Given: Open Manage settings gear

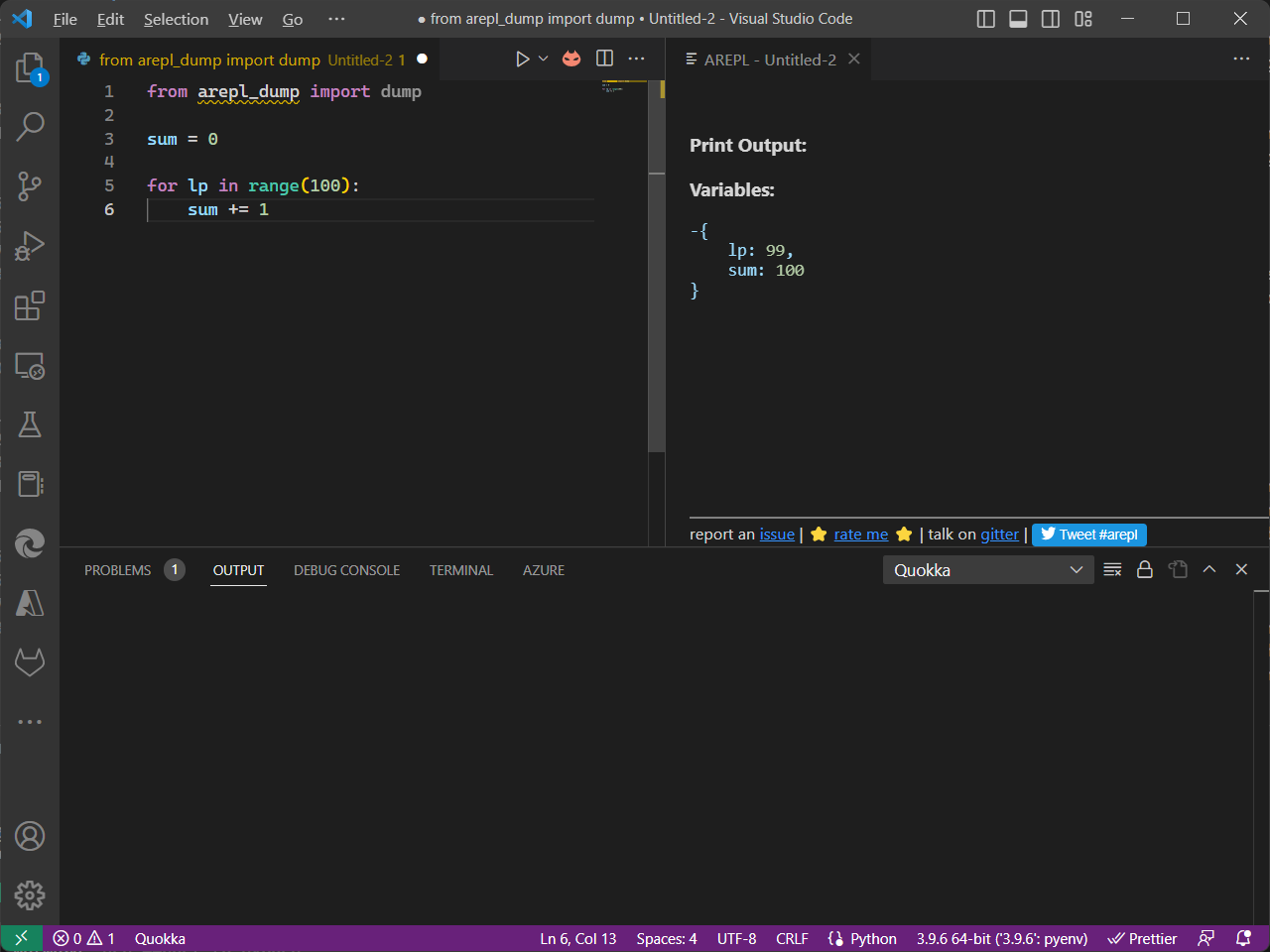Looking at the screenshot, I should [x=30, y=895].
